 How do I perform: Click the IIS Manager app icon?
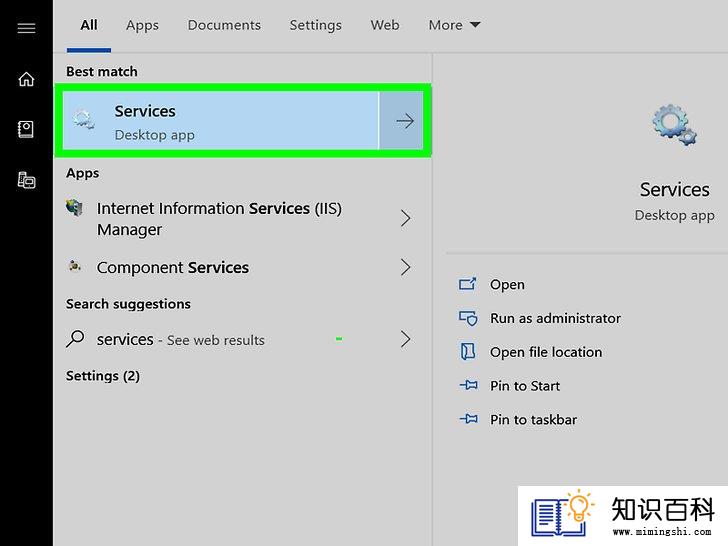click(74, 208)
